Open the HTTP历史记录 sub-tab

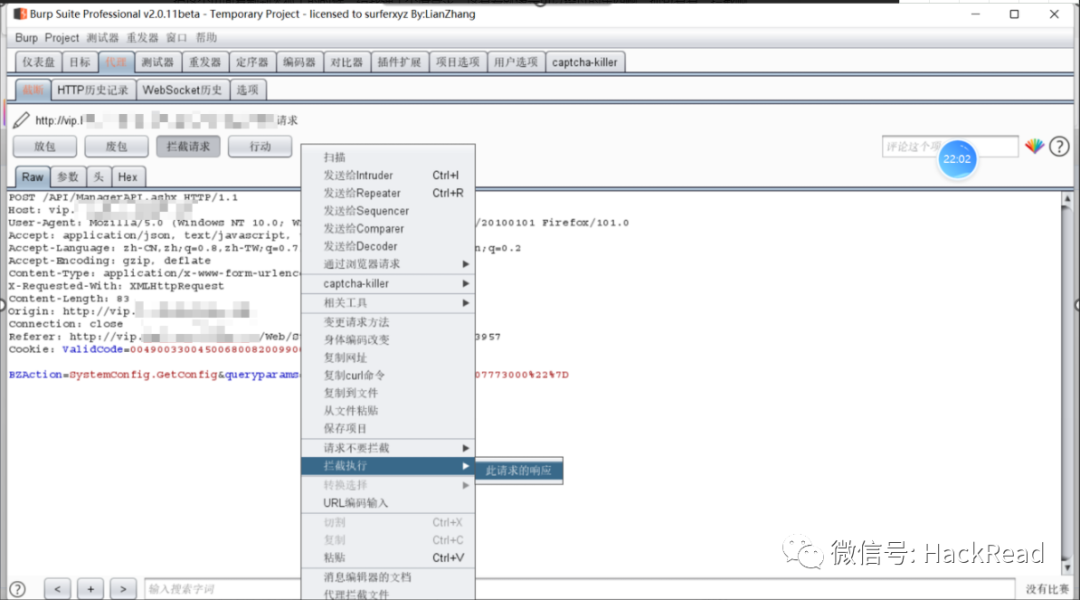(92, 90)
